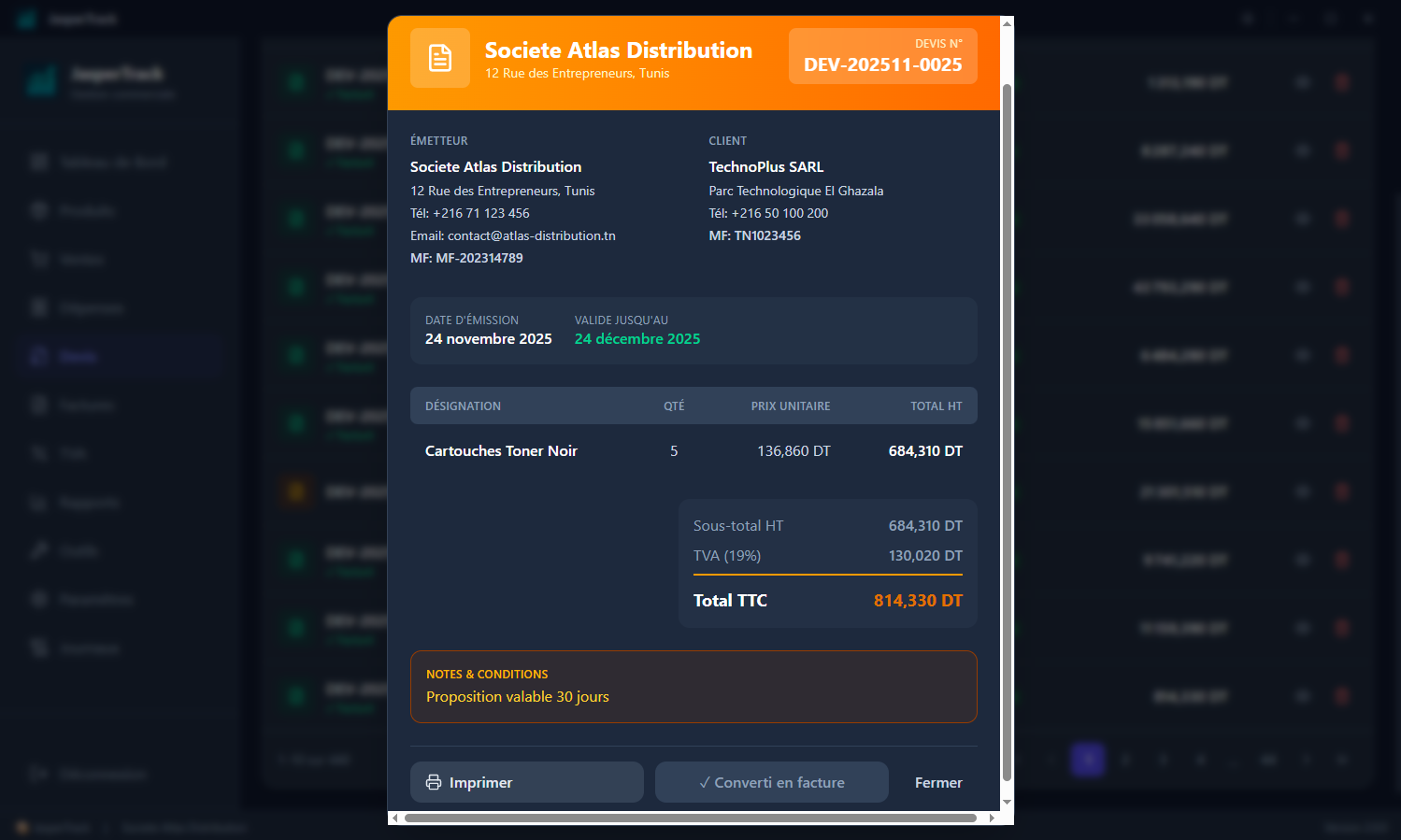Click the DEV-202511-0025 quote number badge
Image resolution: width=1401 pixels, height=840 pixels.
pyautogui.click(x=883, y=56)
